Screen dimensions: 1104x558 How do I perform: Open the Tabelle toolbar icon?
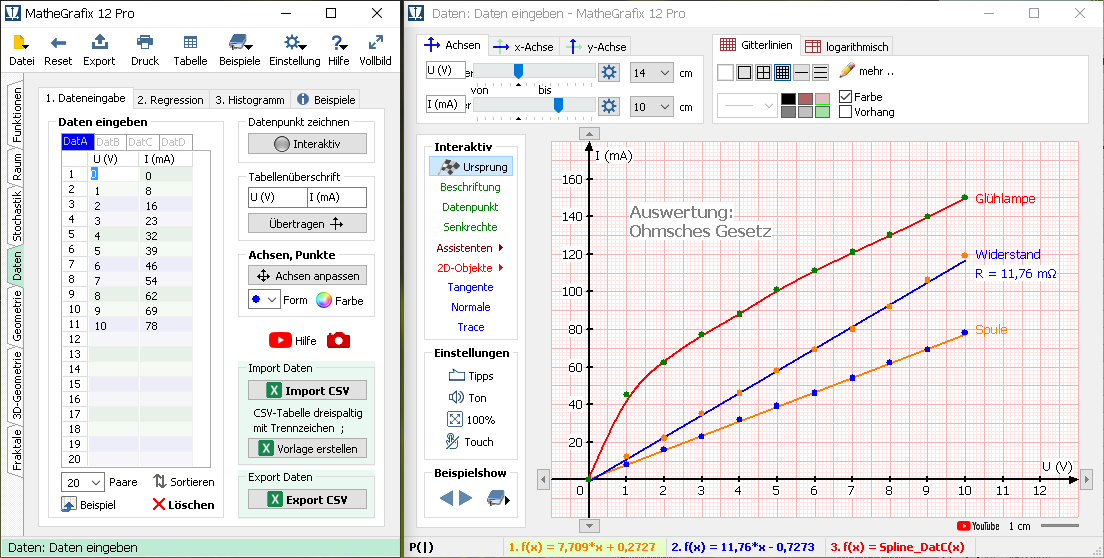[190, 42]
